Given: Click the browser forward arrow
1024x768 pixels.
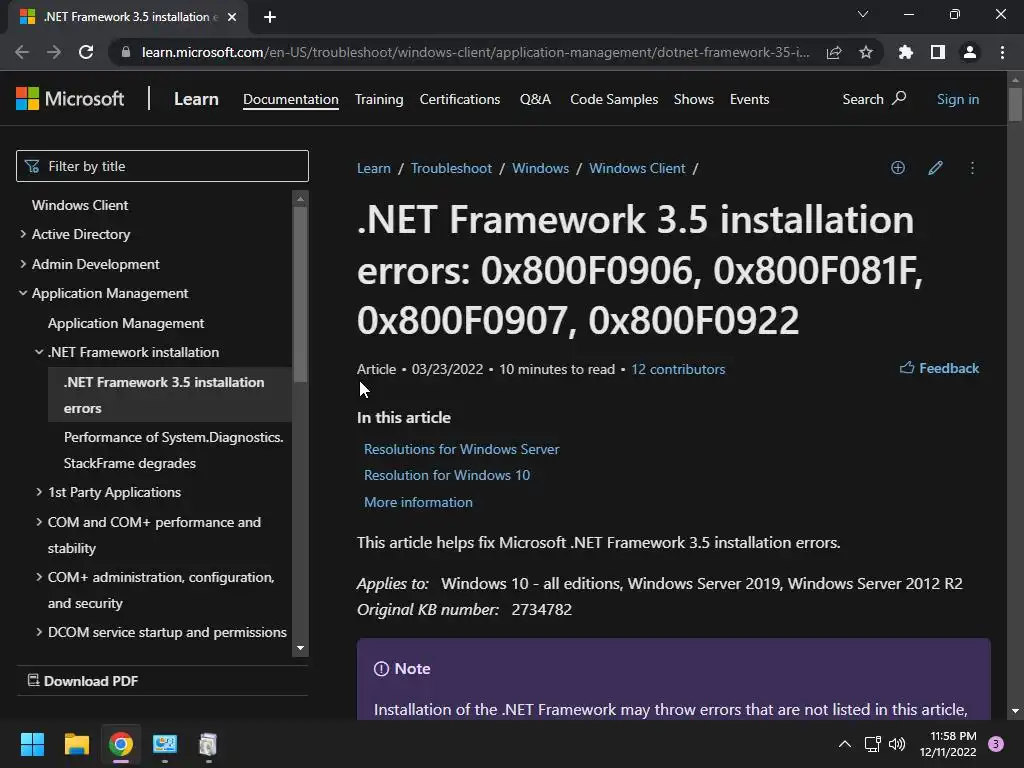Looking at the screenshot, I should (54, 52).
